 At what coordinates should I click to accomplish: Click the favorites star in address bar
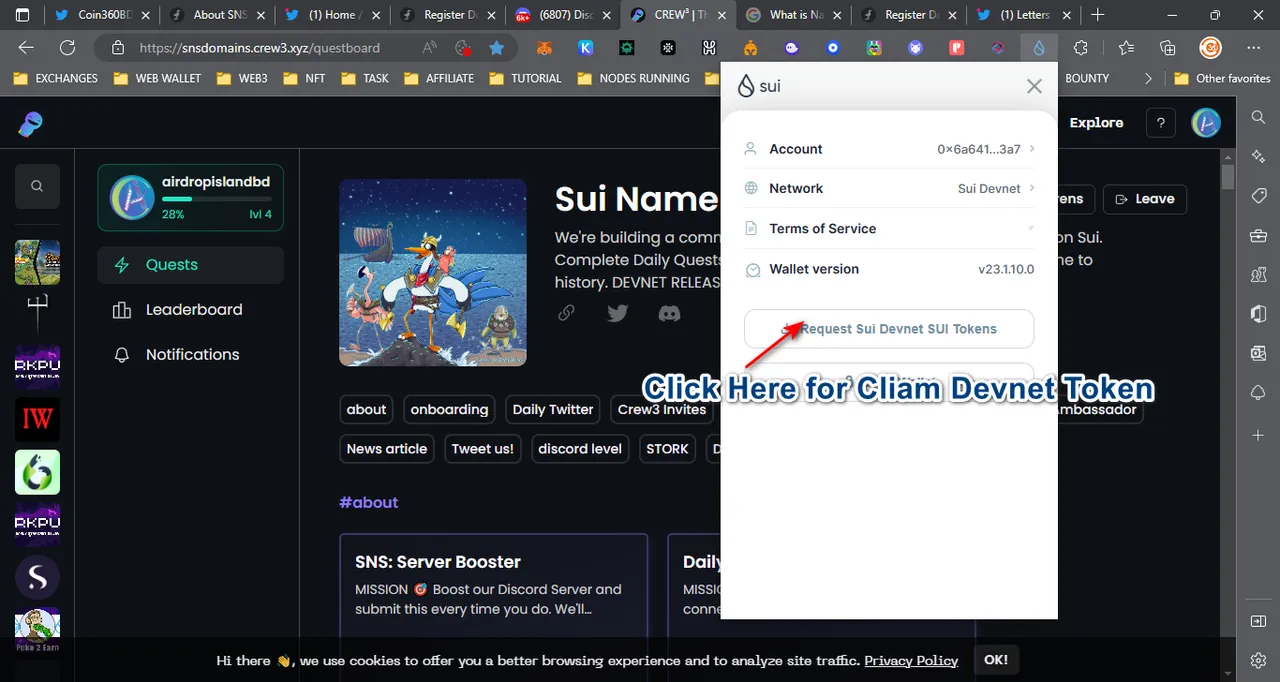tap(496, 48)
